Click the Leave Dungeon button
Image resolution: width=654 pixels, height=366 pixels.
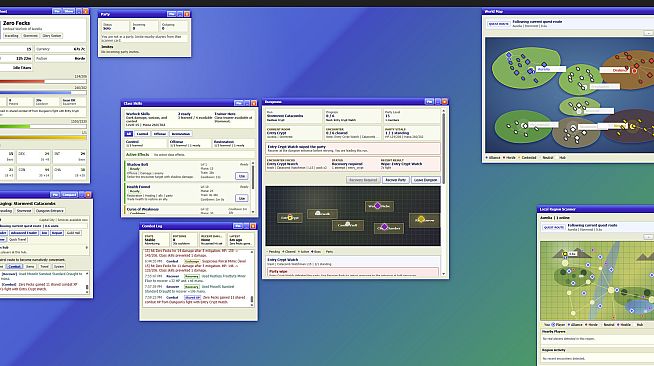coord(425,180)
